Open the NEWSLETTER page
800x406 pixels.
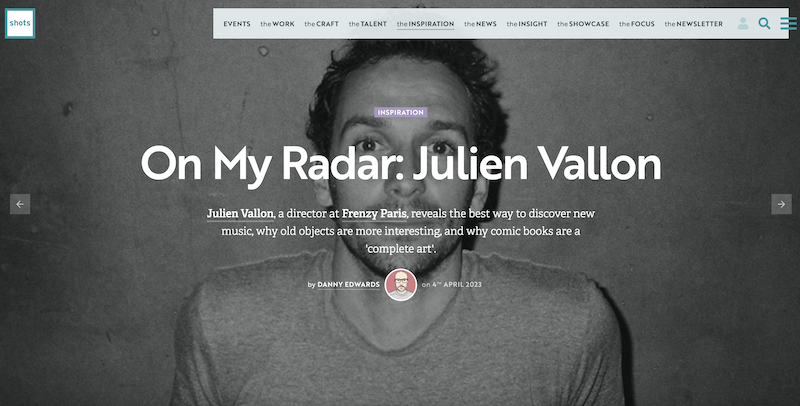click(693, 24)
